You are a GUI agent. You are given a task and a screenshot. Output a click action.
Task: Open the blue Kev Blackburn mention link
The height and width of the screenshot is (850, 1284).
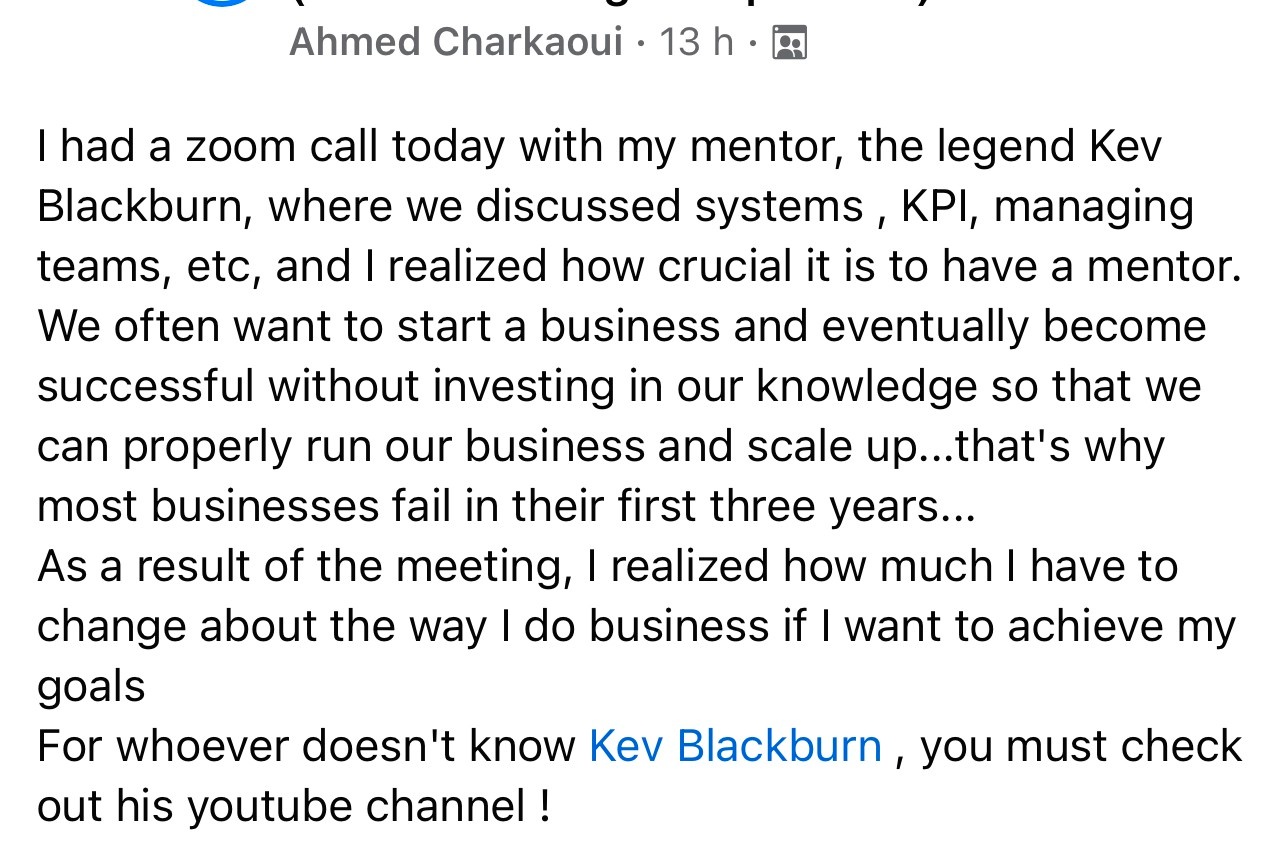click(735, 747)
